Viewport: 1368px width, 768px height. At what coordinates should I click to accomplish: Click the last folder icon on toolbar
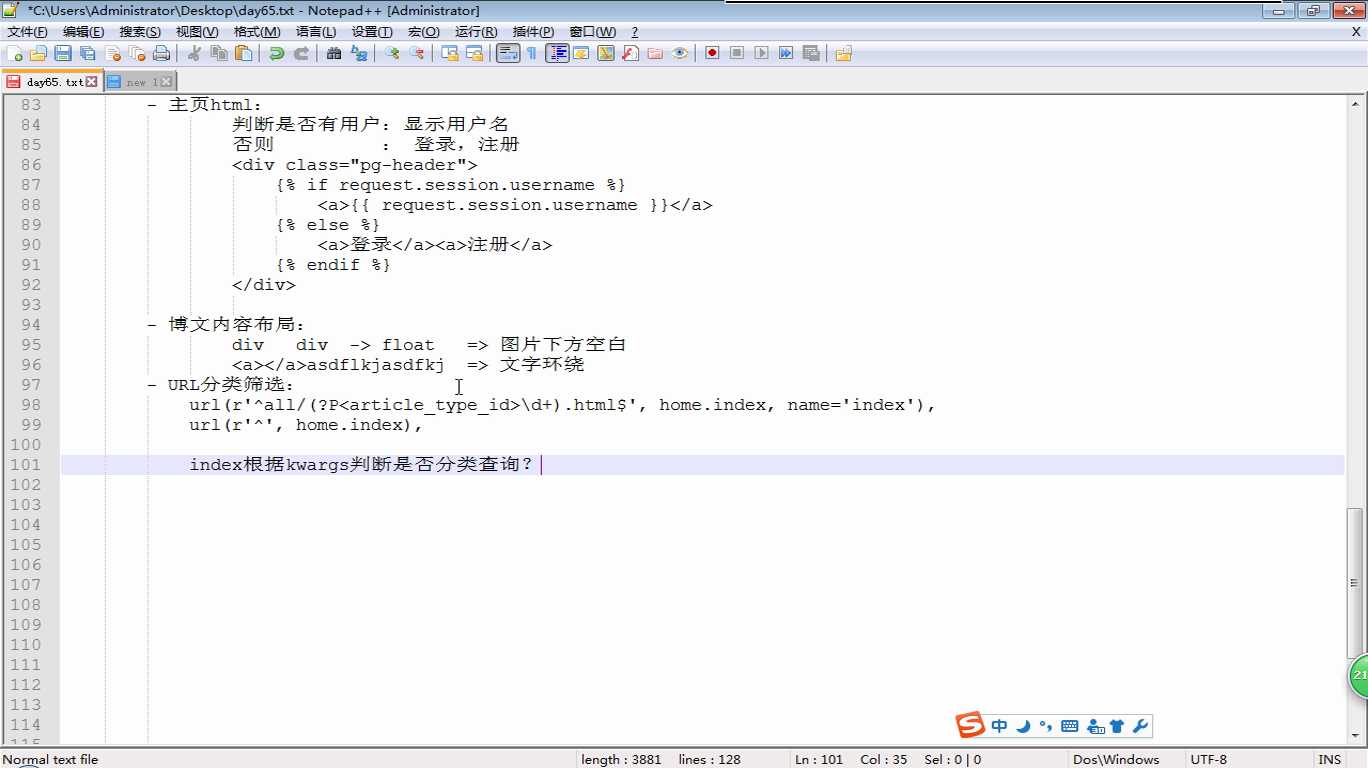coord(844,53)
